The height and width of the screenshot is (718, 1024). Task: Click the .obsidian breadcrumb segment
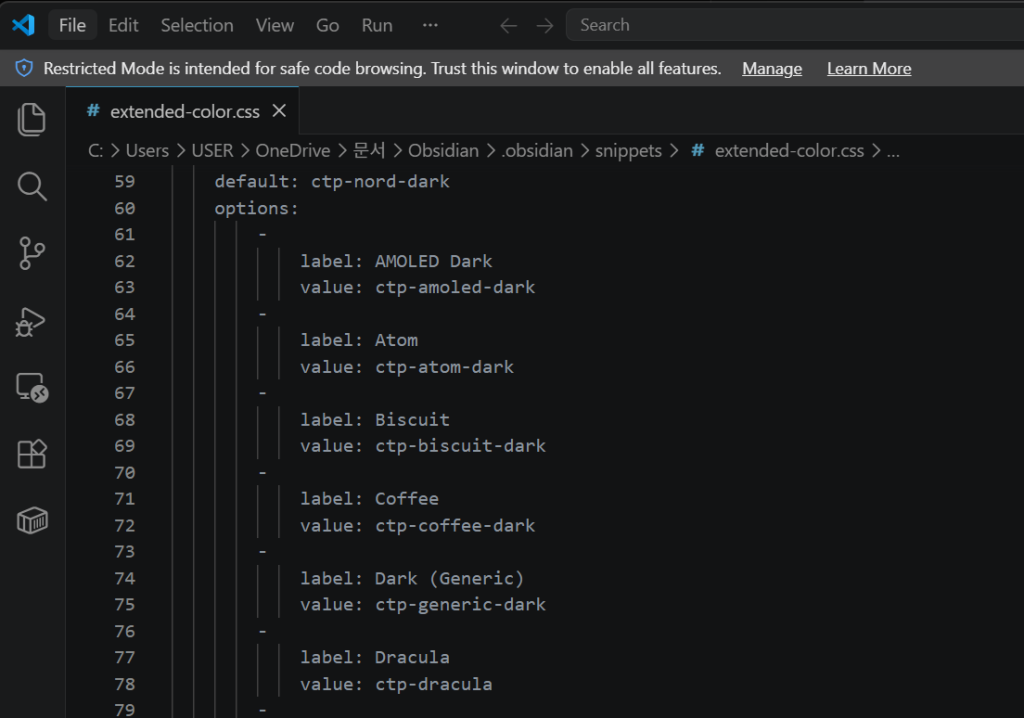pyautogui.click(x=537, y=151)
